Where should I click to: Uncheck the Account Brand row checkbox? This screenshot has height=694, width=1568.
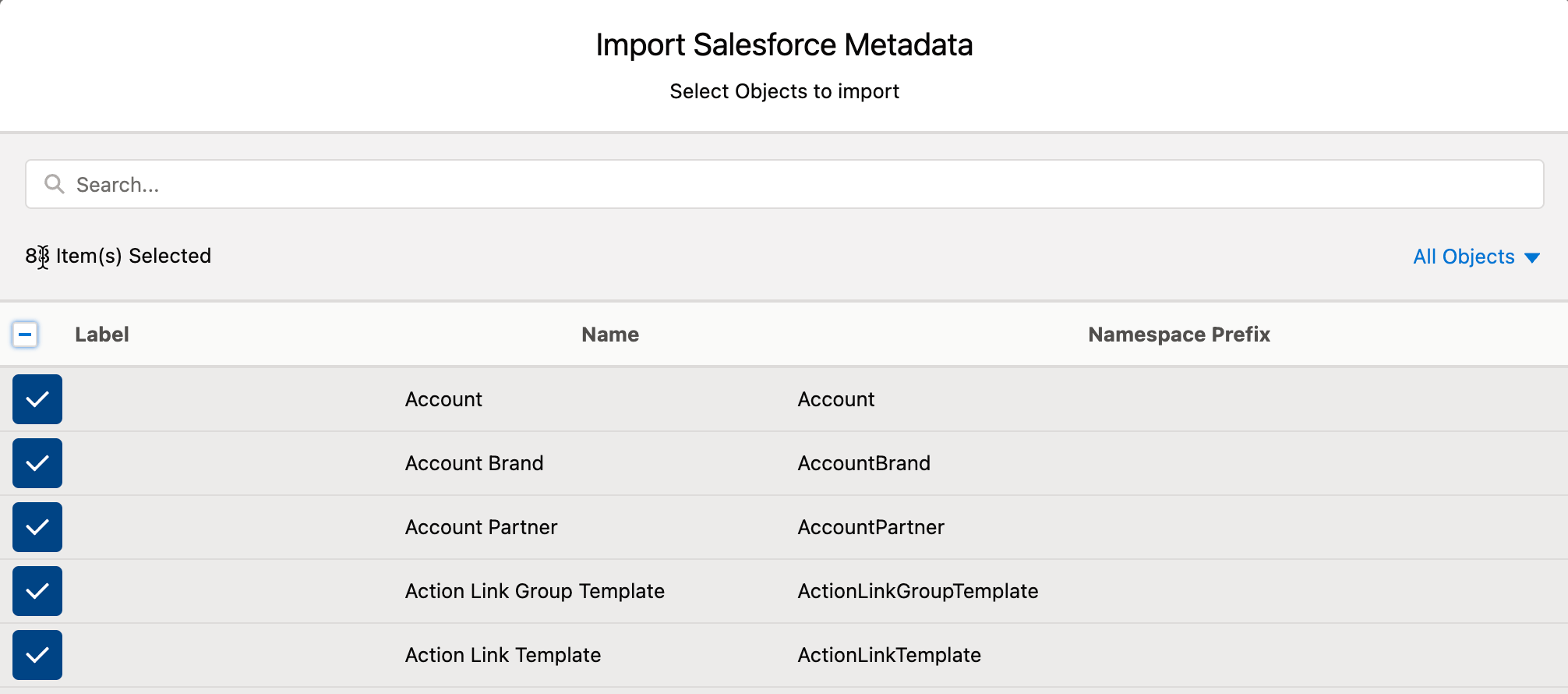coord(37,463)
